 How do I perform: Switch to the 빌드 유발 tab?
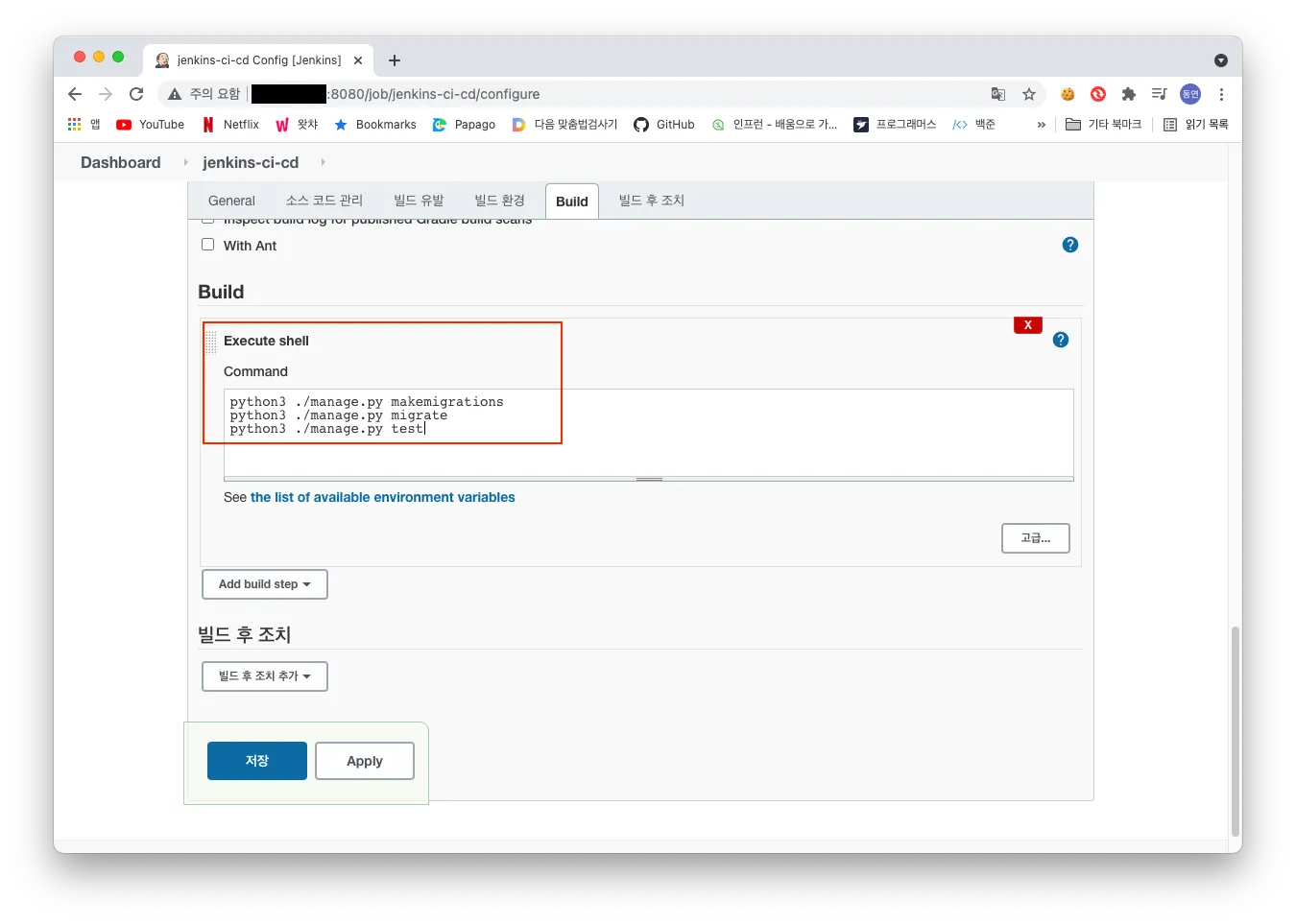419,201
